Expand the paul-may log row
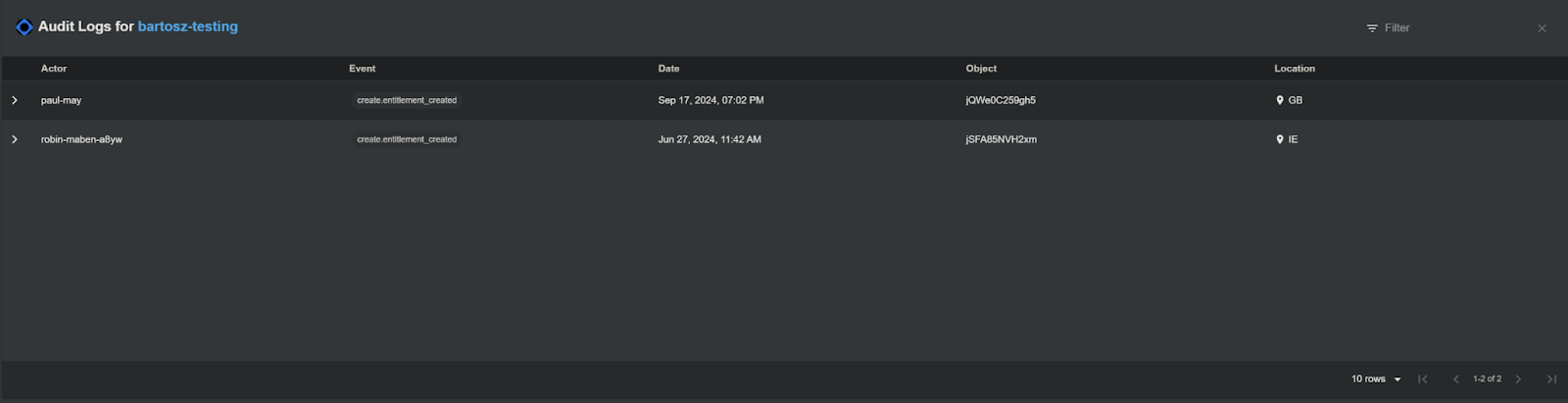The width and height of the screenshot is (1568, 403). click(x=15, y=100)
